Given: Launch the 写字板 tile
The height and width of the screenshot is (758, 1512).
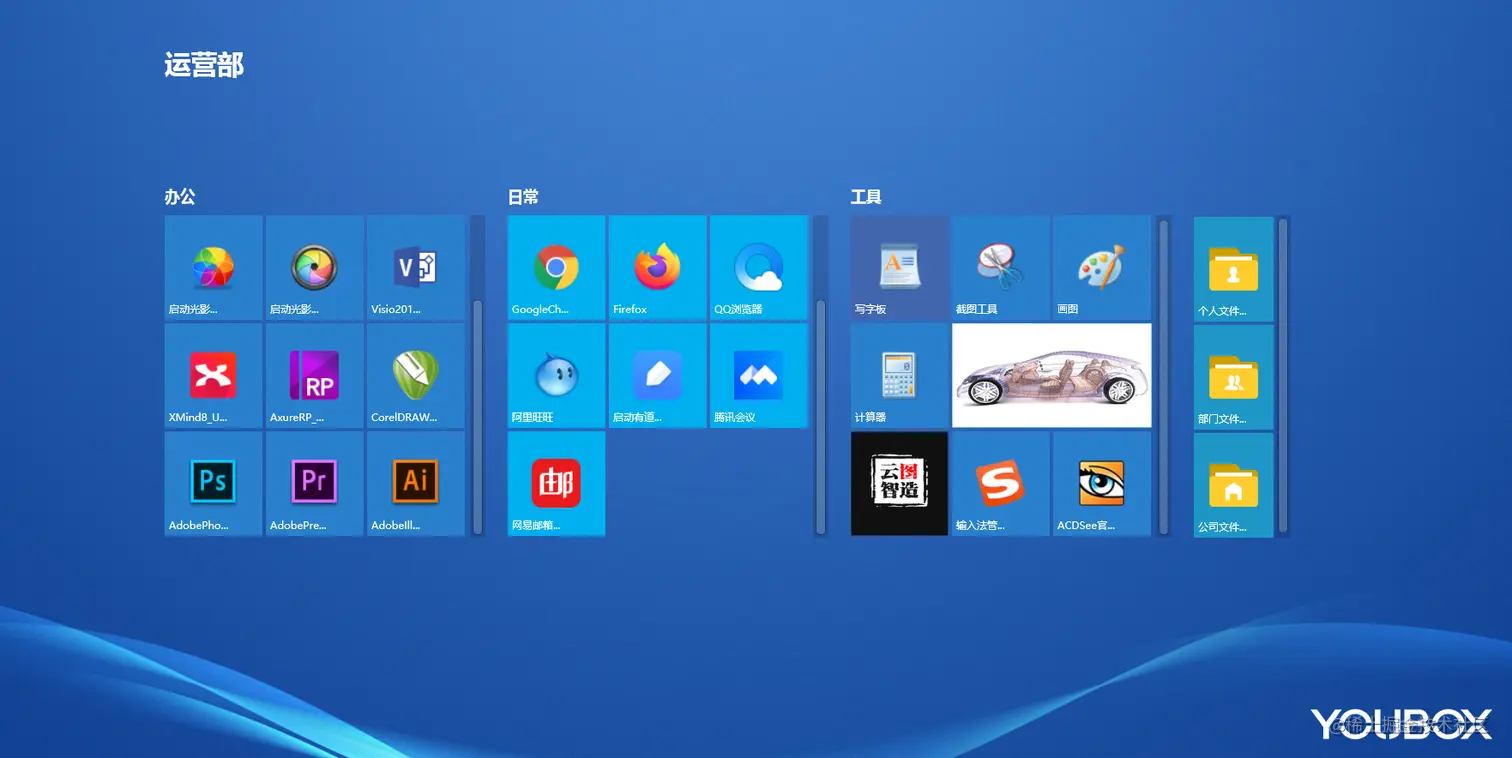Looking at the screenshot, I should tap(900, 268).
